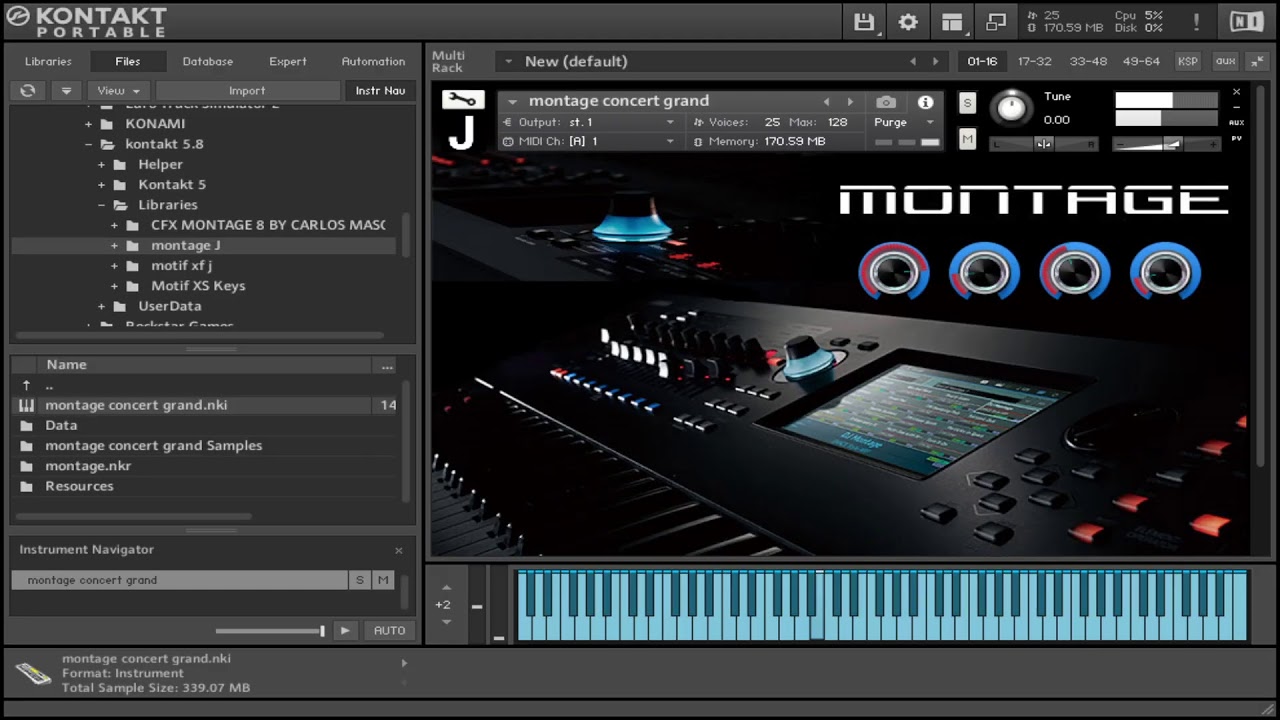The width and height of the screenshot is (1280, 720).
Task: Play the file preview button
Action: tap(344, 630)
